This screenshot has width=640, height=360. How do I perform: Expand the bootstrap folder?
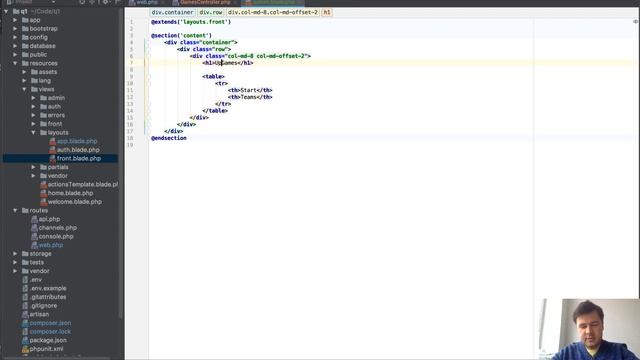[15, 29]
